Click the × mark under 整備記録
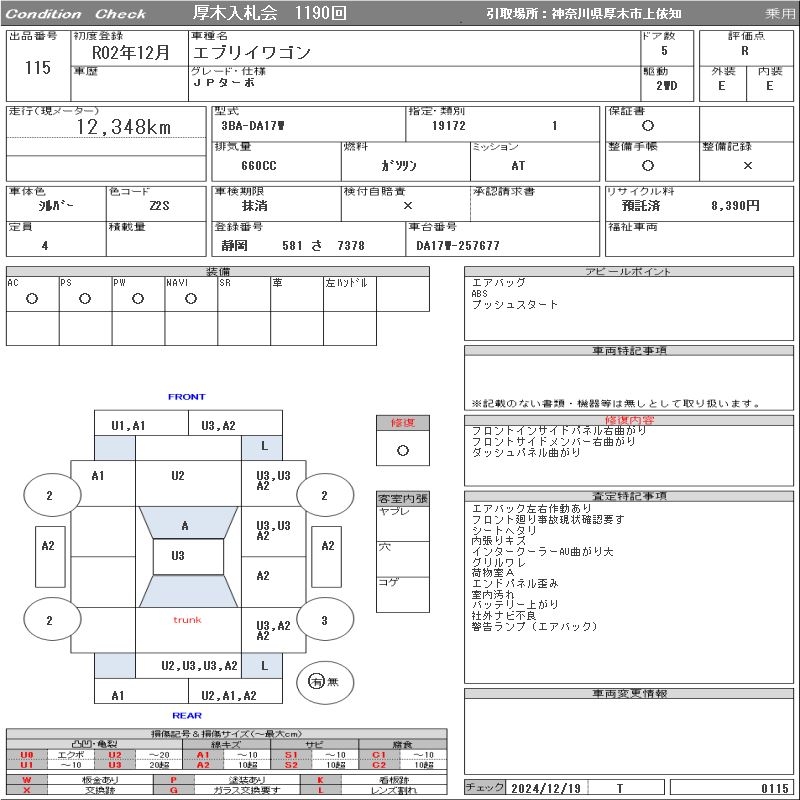 [x=747, y=166]
